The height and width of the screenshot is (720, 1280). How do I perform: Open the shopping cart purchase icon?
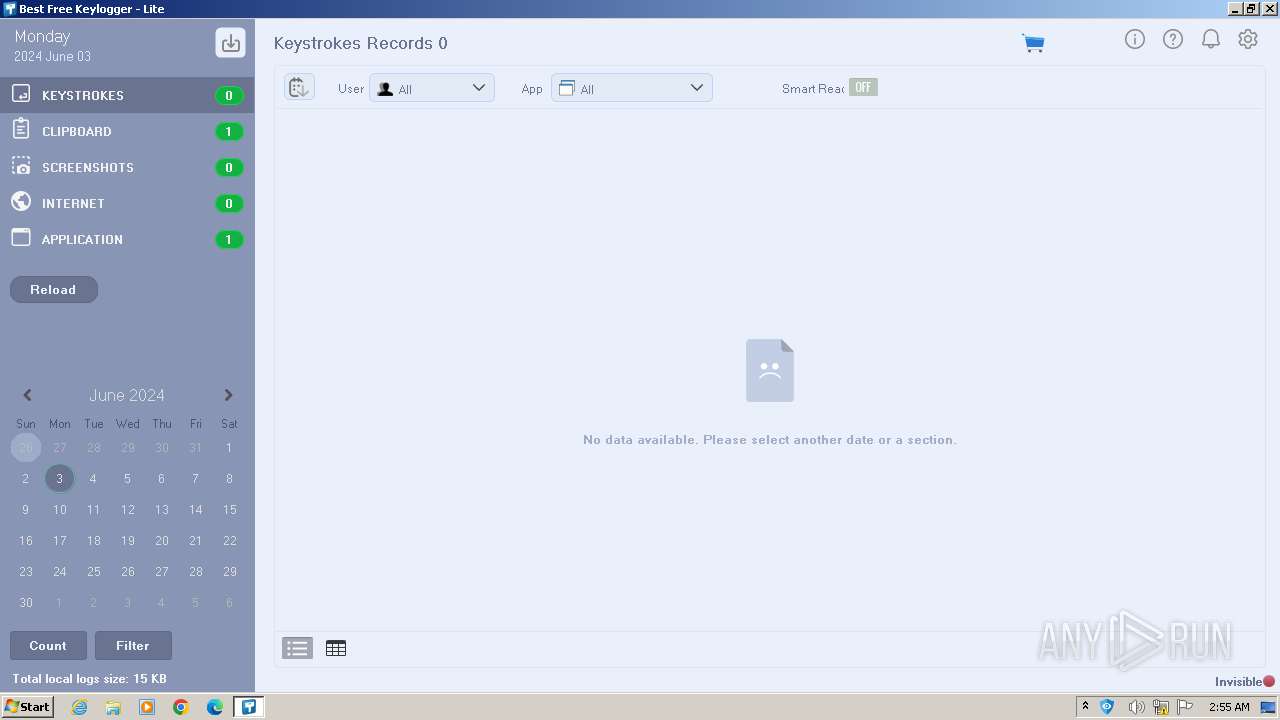[x=1033, y=43]
